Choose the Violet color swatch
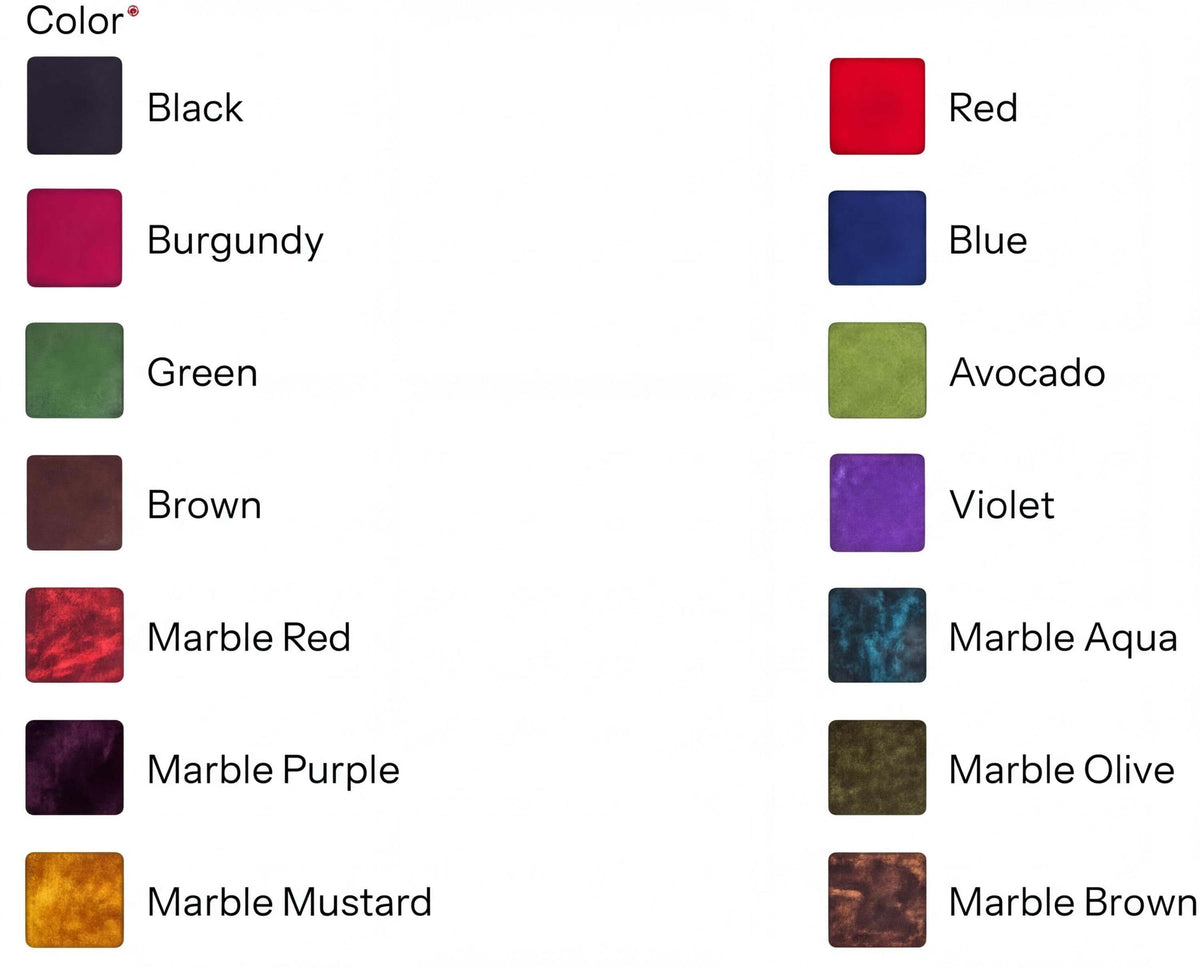 coord(877,503)
